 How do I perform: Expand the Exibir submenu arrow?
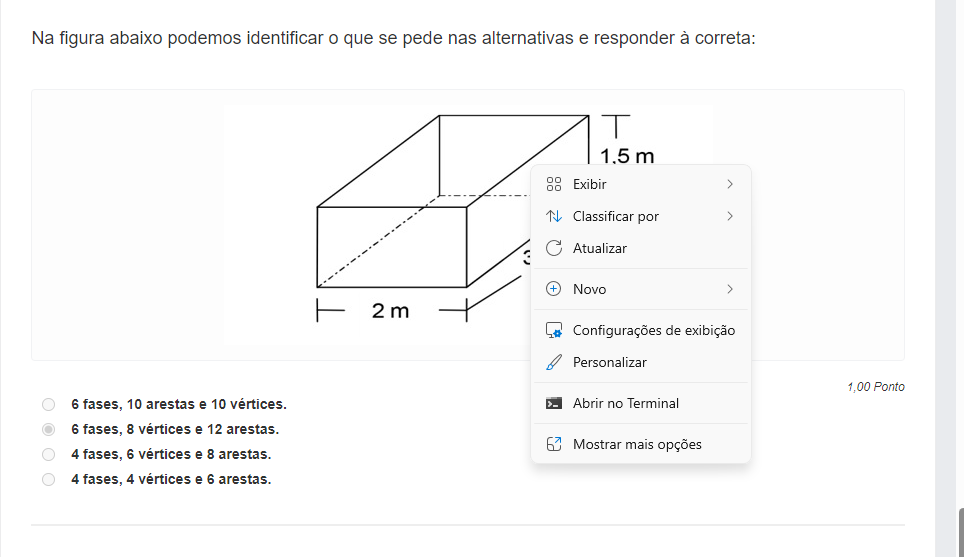(x=730, y=184)
